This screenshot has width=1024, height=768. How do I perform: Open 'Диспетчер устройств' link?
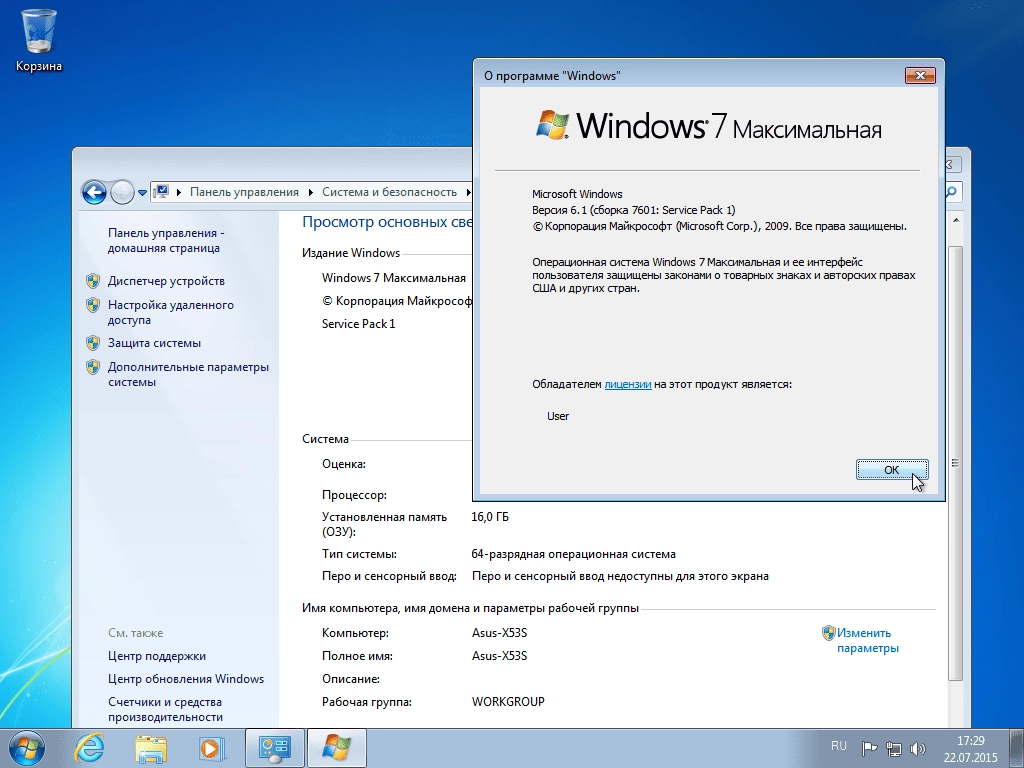pos(166,281)
